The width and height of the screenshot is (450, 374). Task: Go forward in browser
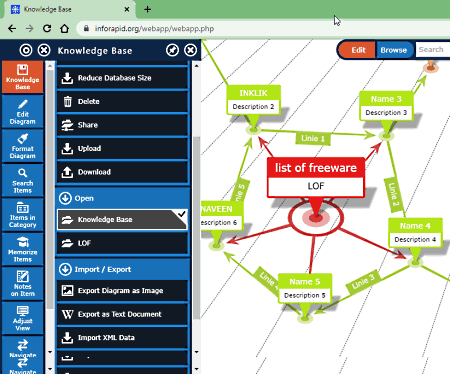tap(29, 29)
